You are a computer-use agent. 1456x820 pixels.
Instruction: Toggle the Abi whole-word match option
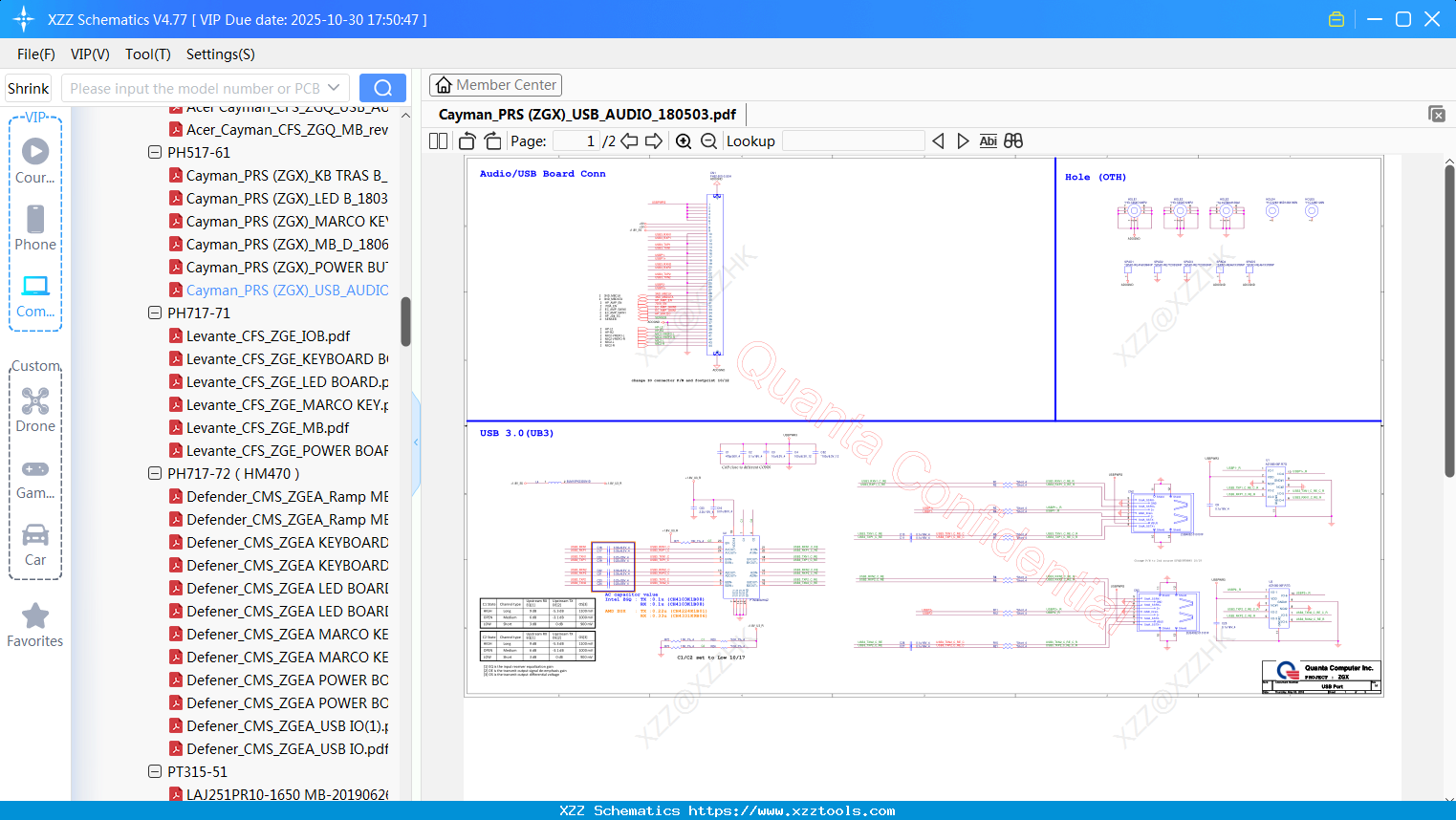coord(988,141)
